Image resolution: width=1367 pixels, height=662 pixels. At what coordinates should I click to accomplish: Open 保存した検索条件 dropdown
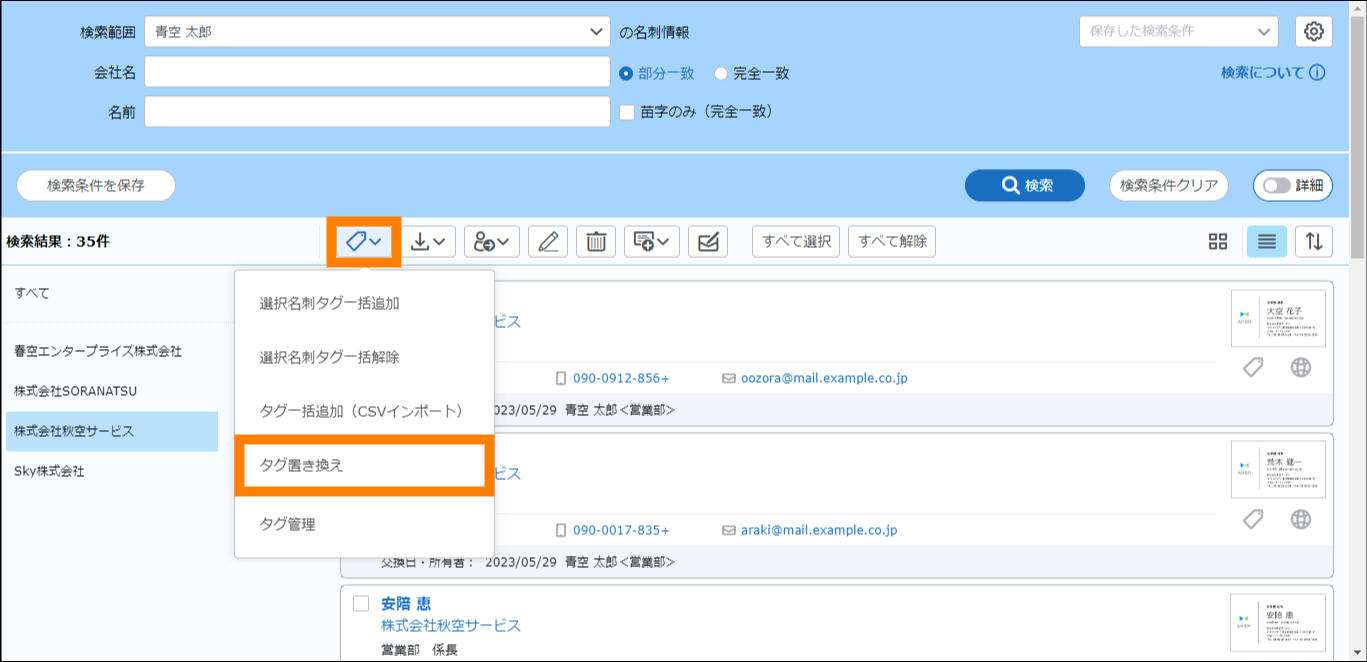(1178, 32)
